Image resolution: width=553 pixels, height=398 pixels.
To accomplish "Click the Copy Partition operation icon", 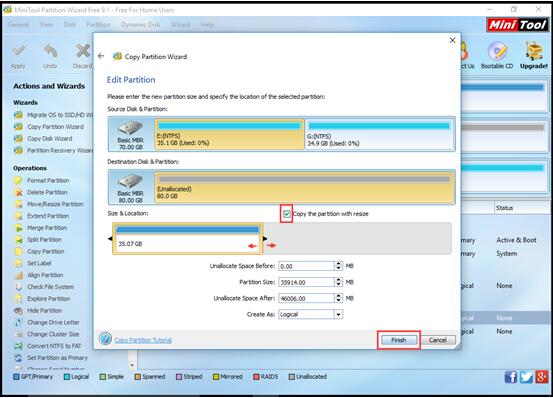I will [18, 251].
